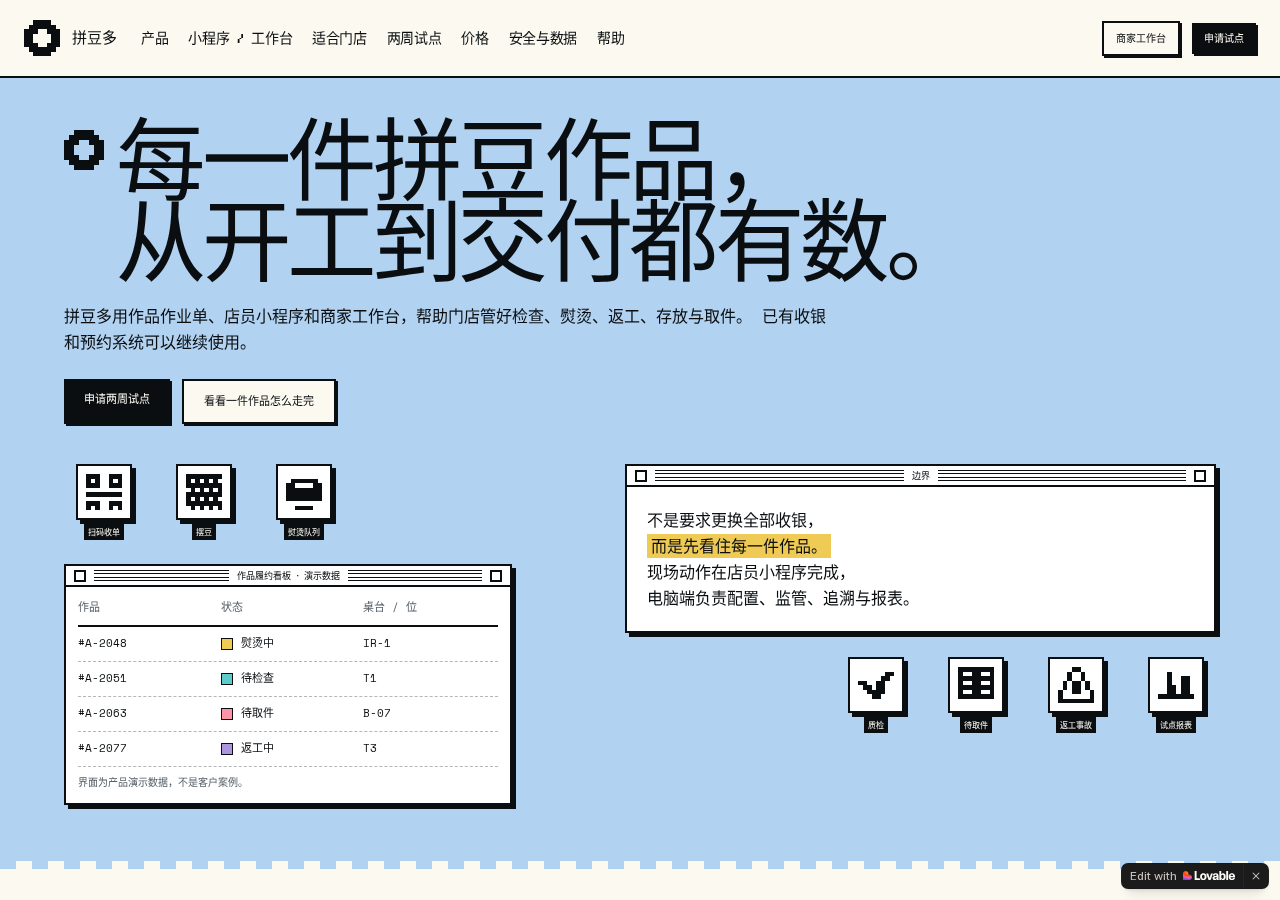The width and height of the screenshot is (1280, 900).
Task: Click the 边界 window title
Action: pos(921,476)
